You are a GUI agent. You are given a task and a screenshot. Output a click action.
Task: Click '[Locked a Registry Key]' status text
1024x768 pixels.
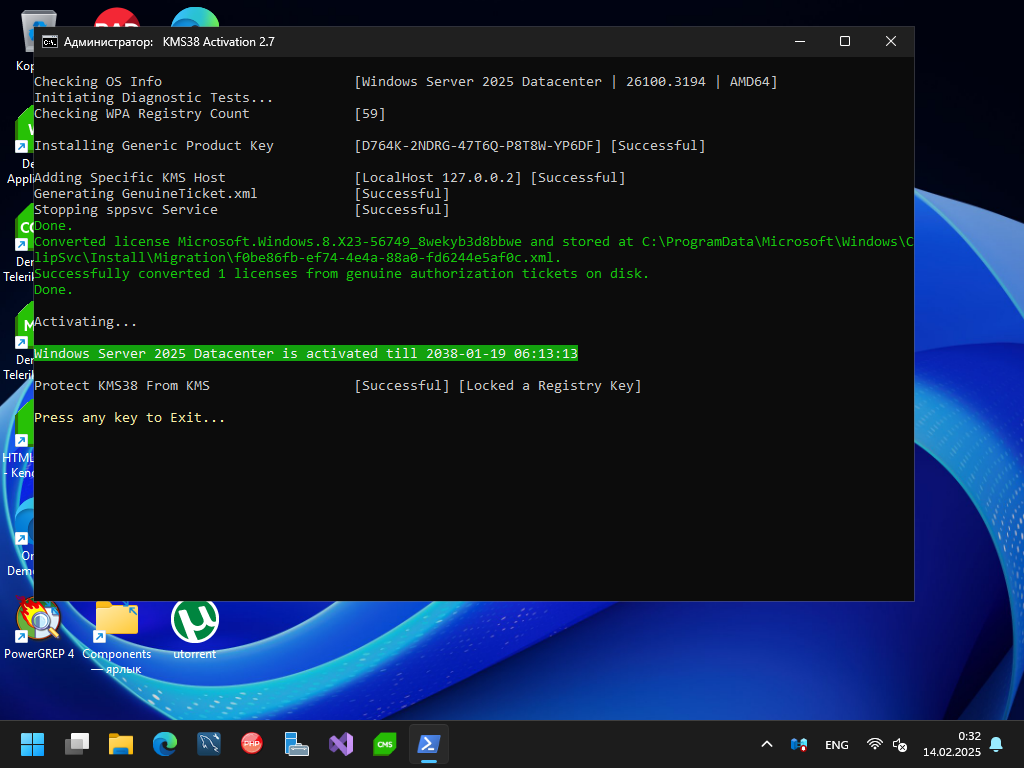[550, 385]
